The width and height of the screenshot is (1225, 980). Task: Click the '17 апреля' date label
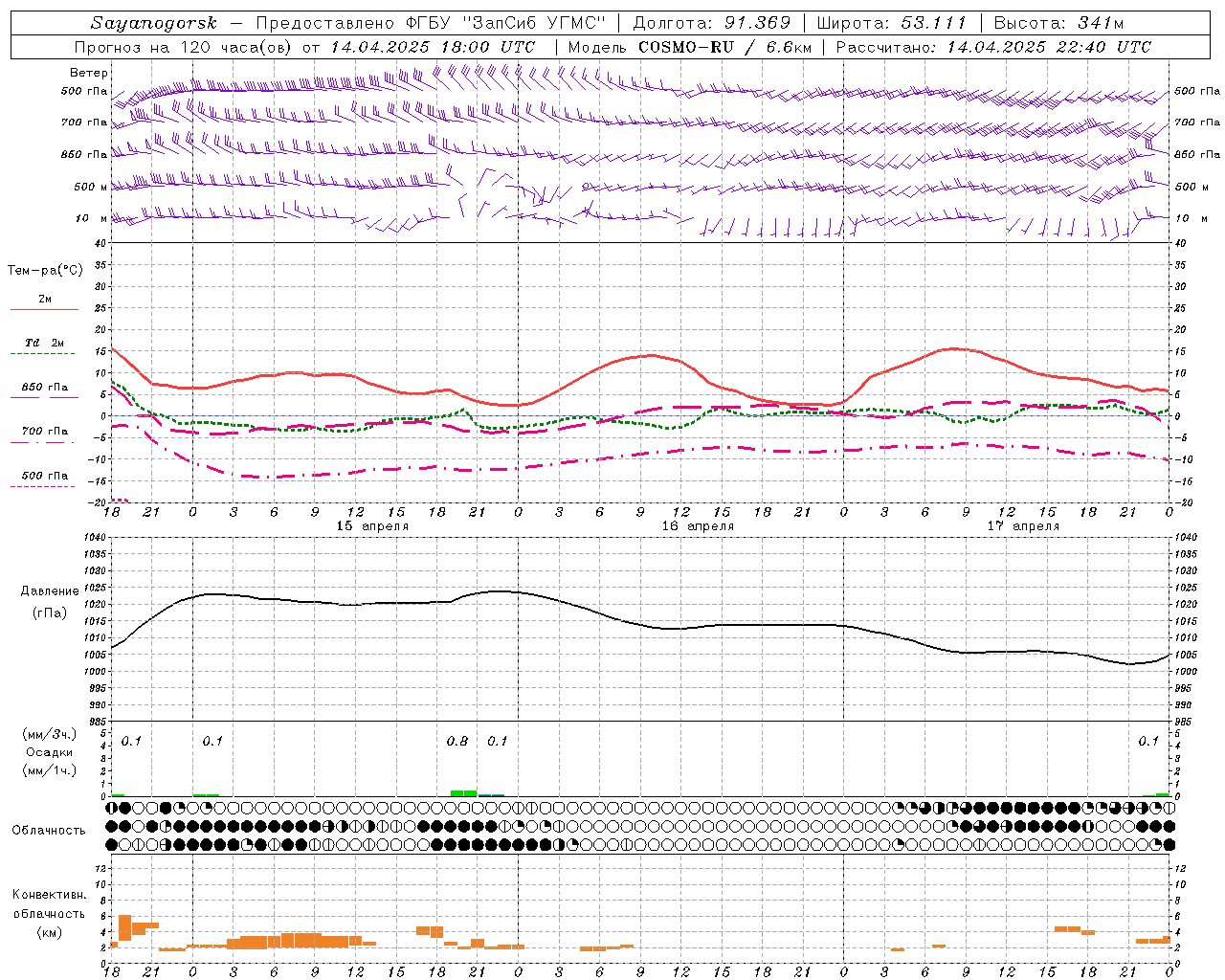click(x=1023, y=526)
